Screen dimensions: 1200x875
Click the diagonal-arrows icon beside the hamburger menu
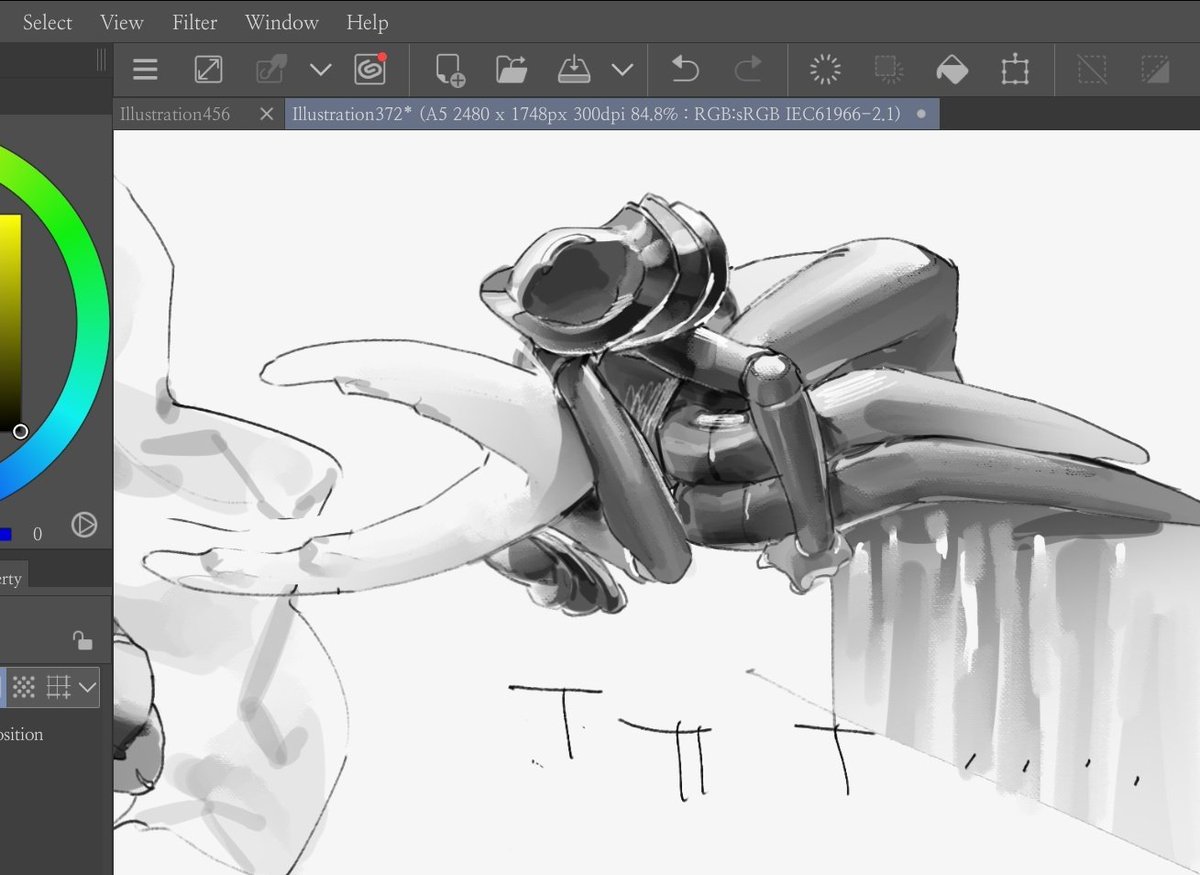[208, 70]
